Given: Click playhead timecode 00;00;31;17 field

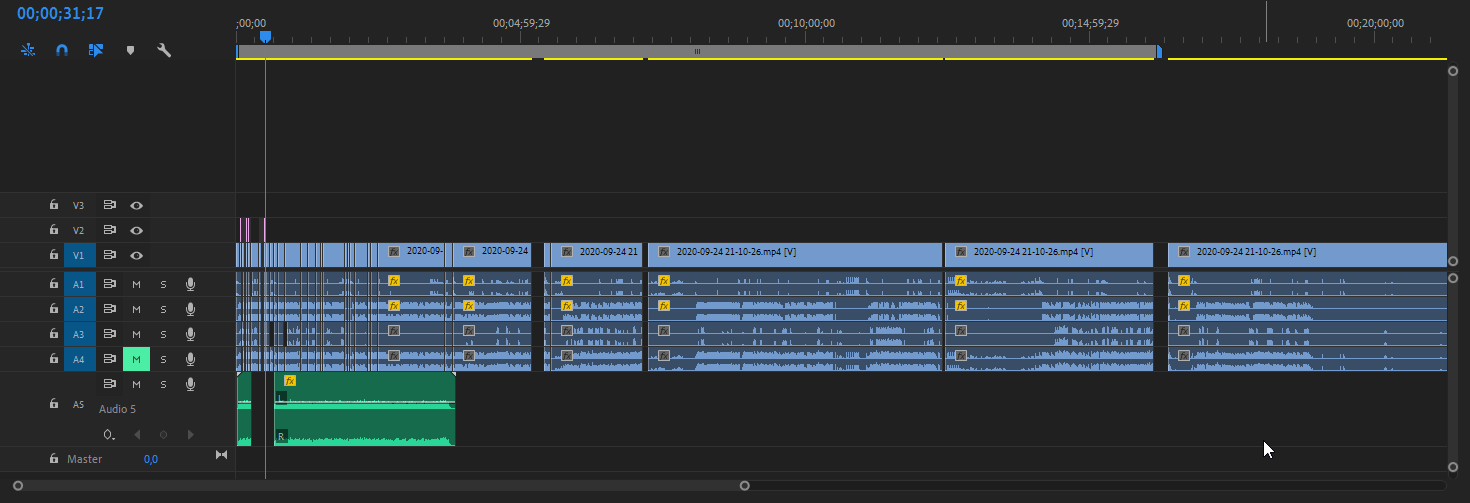Looking at the screenshot, I should click(60, 14).
